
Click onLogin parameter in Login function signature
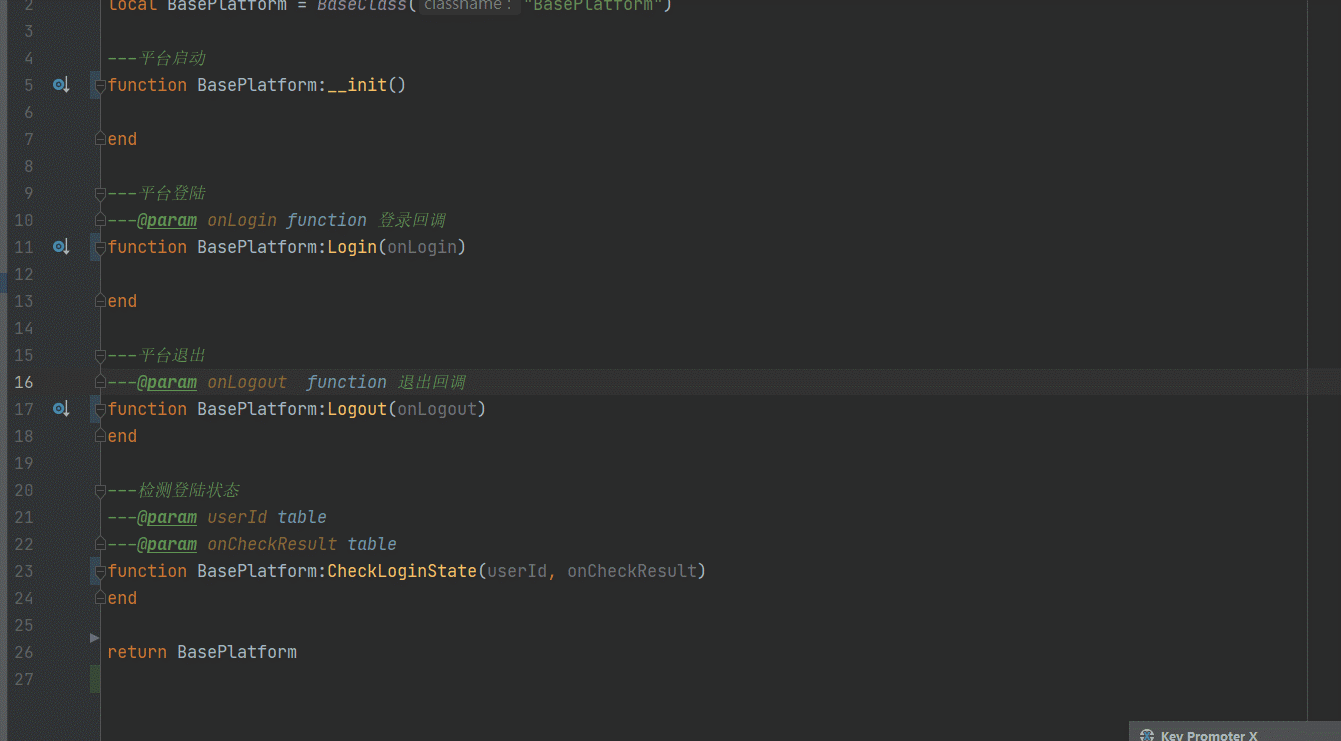(422, 247)
